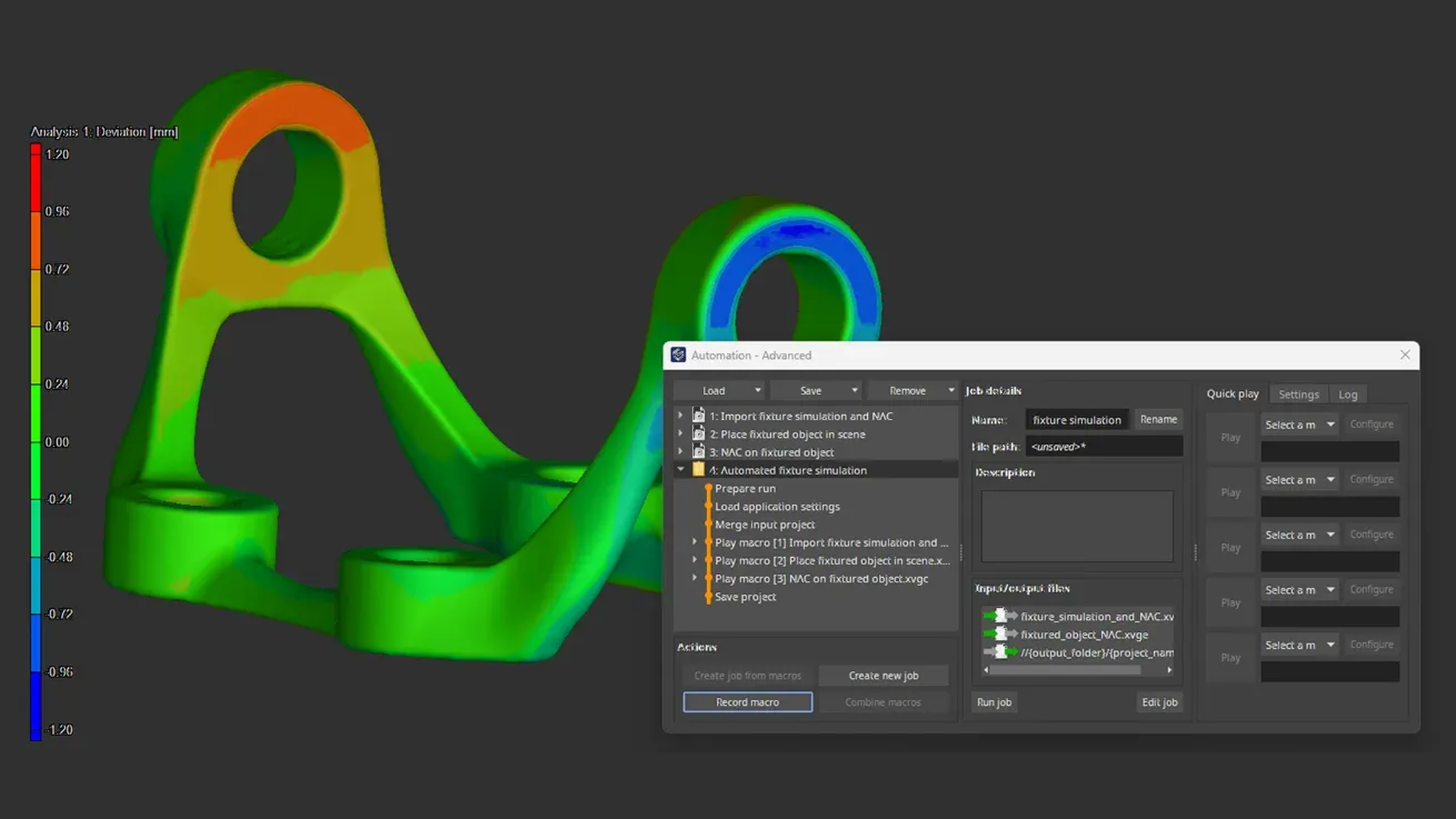This screenshot has width=1456, height=819.
Task: Click yellow job folder icon of Automated fixture simulation
Action: [698, 470]
